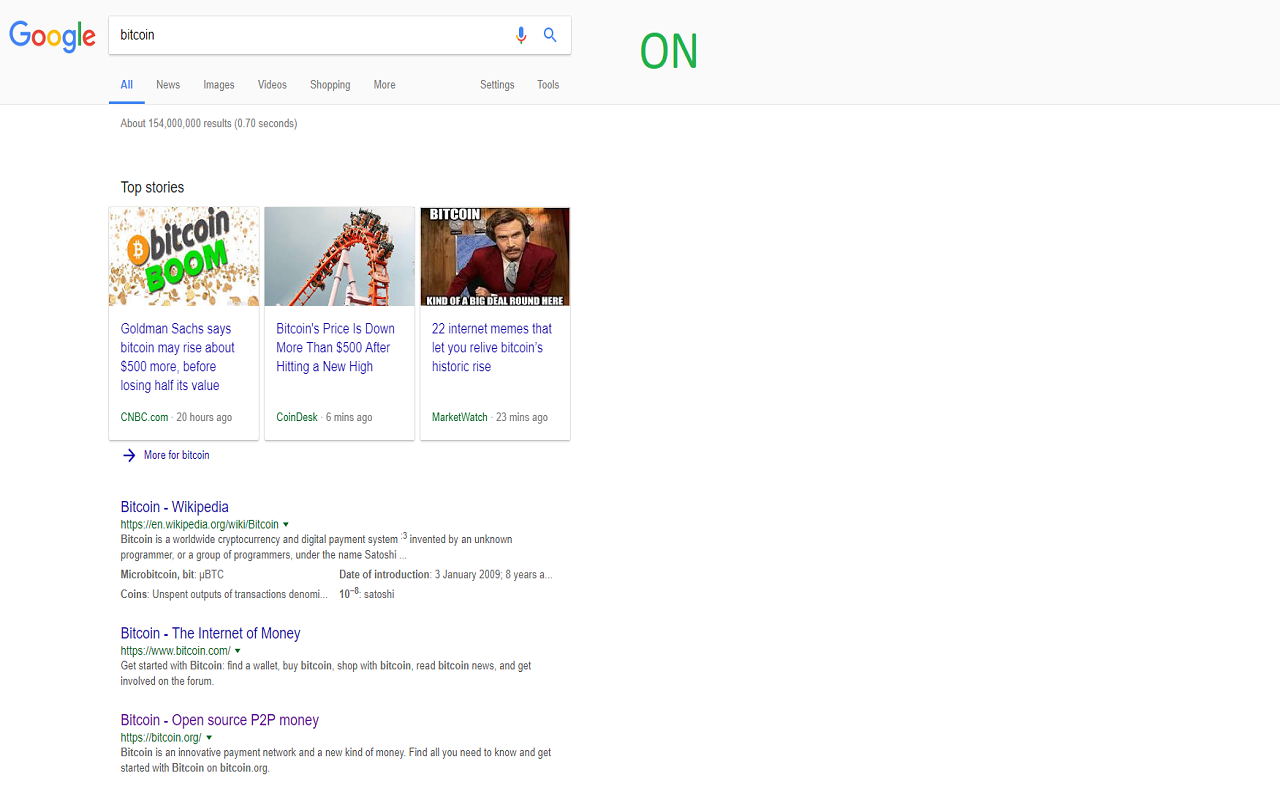Open the More search options menu

[x=385, y=85]
